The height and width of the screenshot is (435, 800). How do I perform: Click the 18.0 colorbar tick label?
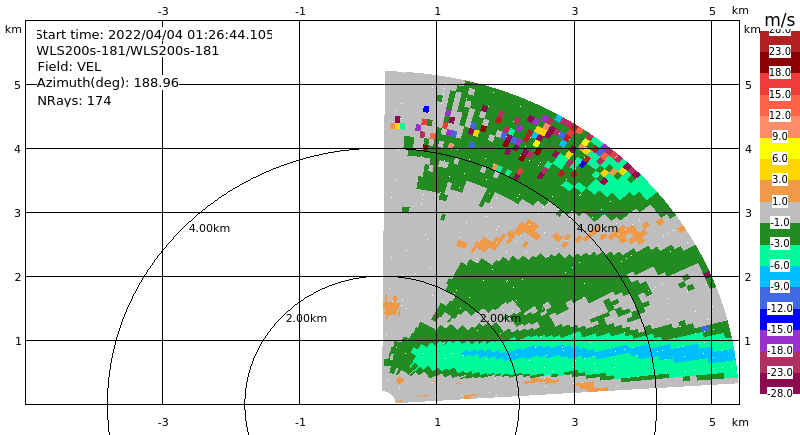click(780, 72)
